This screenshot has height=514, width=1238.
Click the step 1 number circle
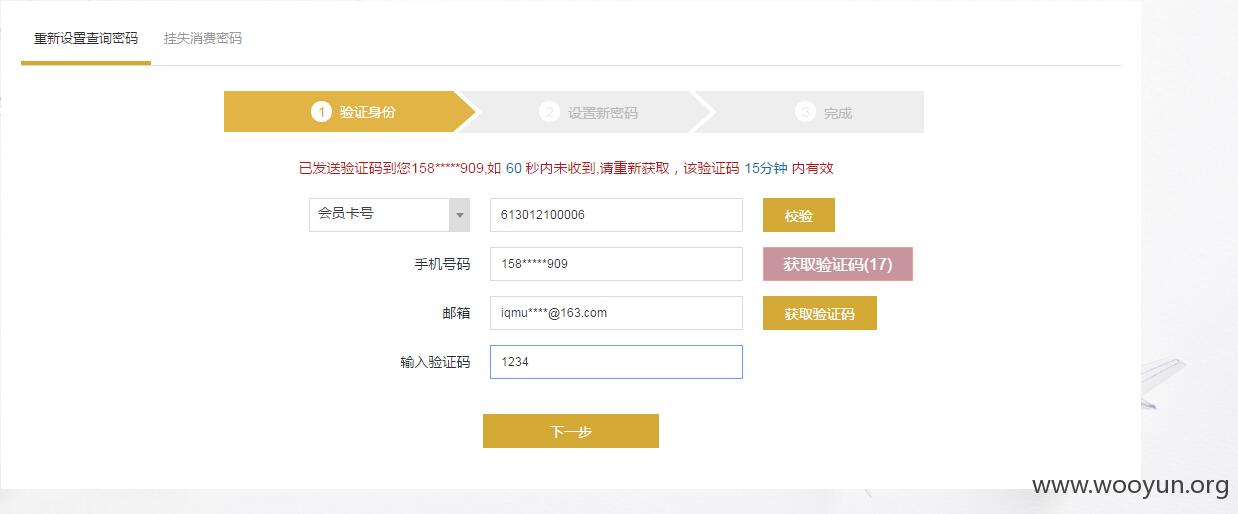tap(321, 112)
